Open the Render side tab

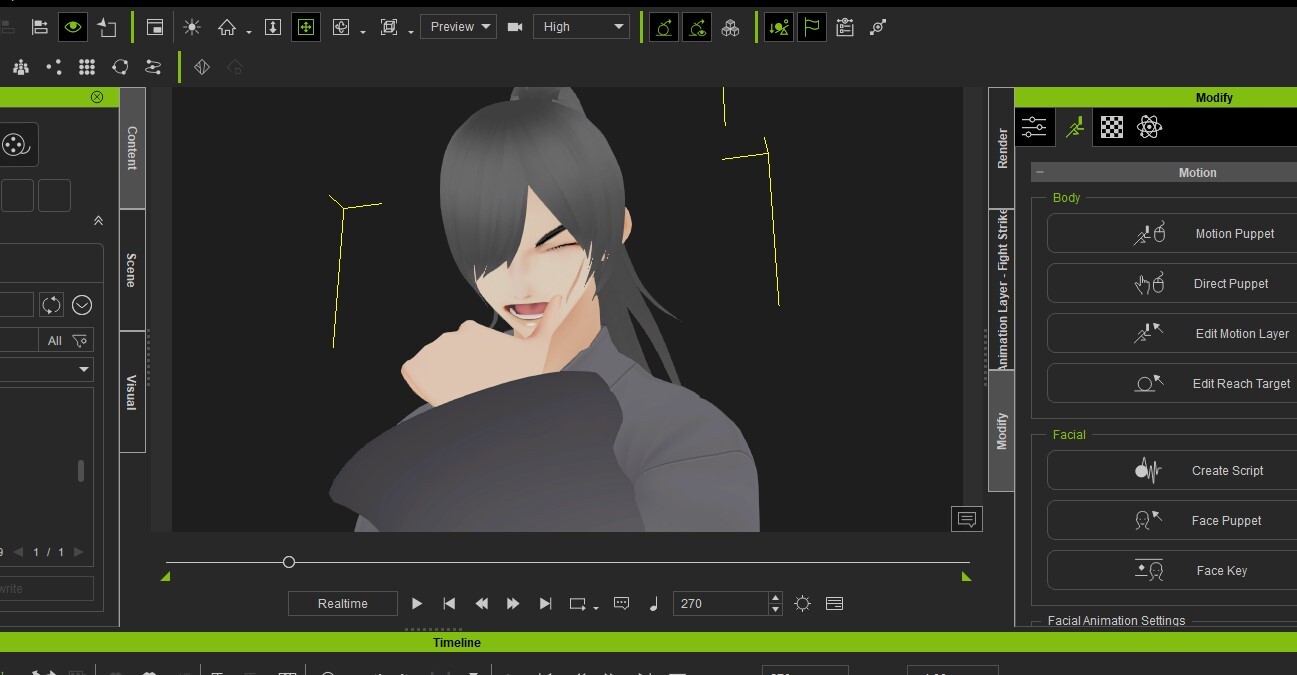coord(1002,148)
